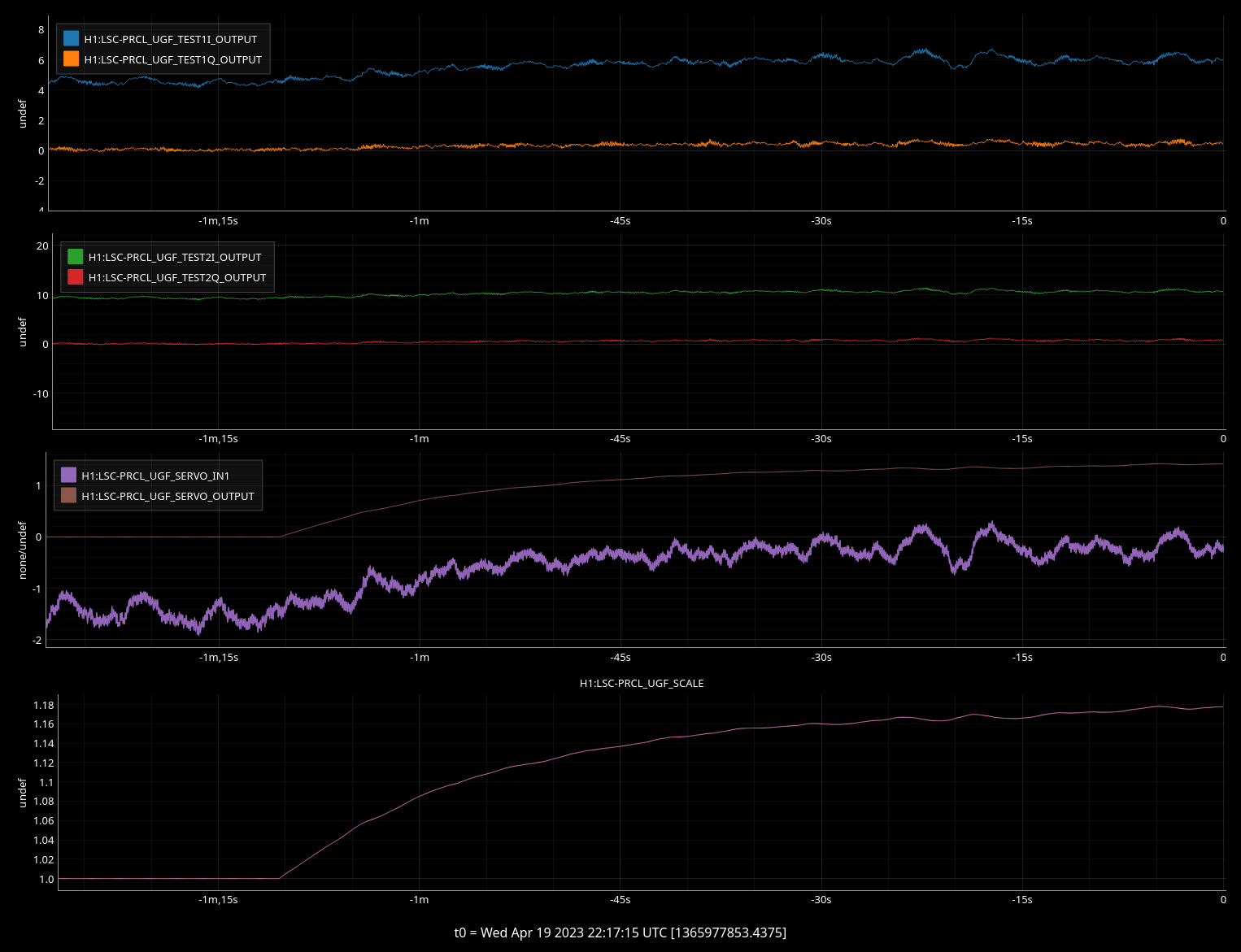This screenshot has height=952, width=1241.
Task: Click the H1:LSC-PRCL_UGF_SCALE plot title
Action: 642,683
